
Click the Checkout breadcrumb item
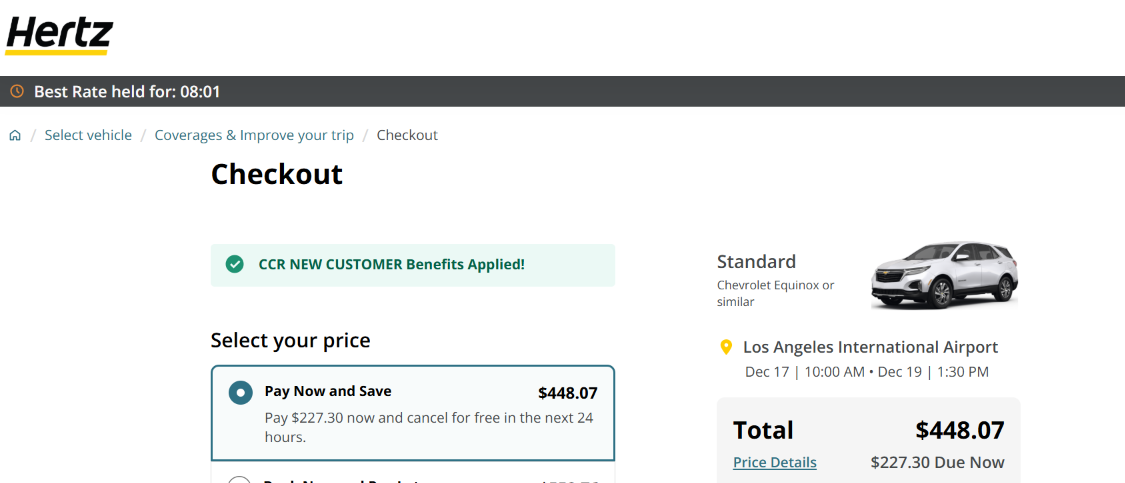click(407, 135)
